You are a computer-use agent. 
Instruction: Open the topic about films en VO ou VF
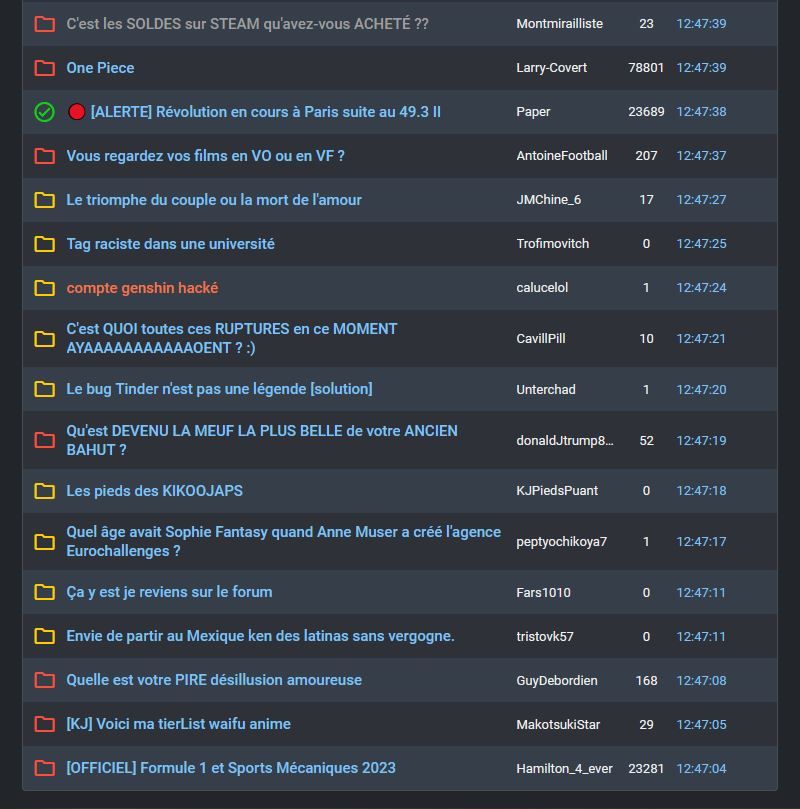(x=205, y=156)
